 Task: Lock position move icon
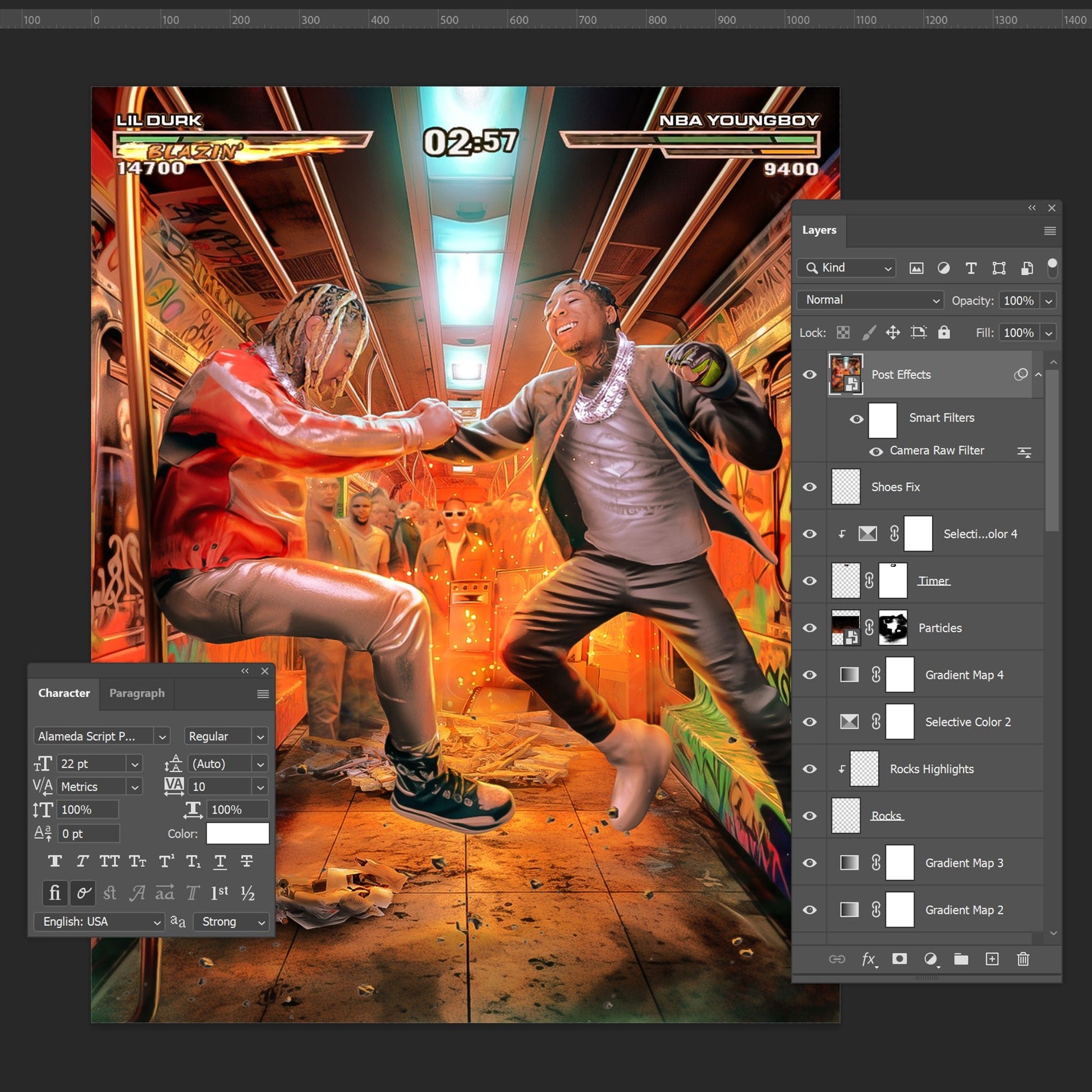pyautogui.click(x=893, y=332)
